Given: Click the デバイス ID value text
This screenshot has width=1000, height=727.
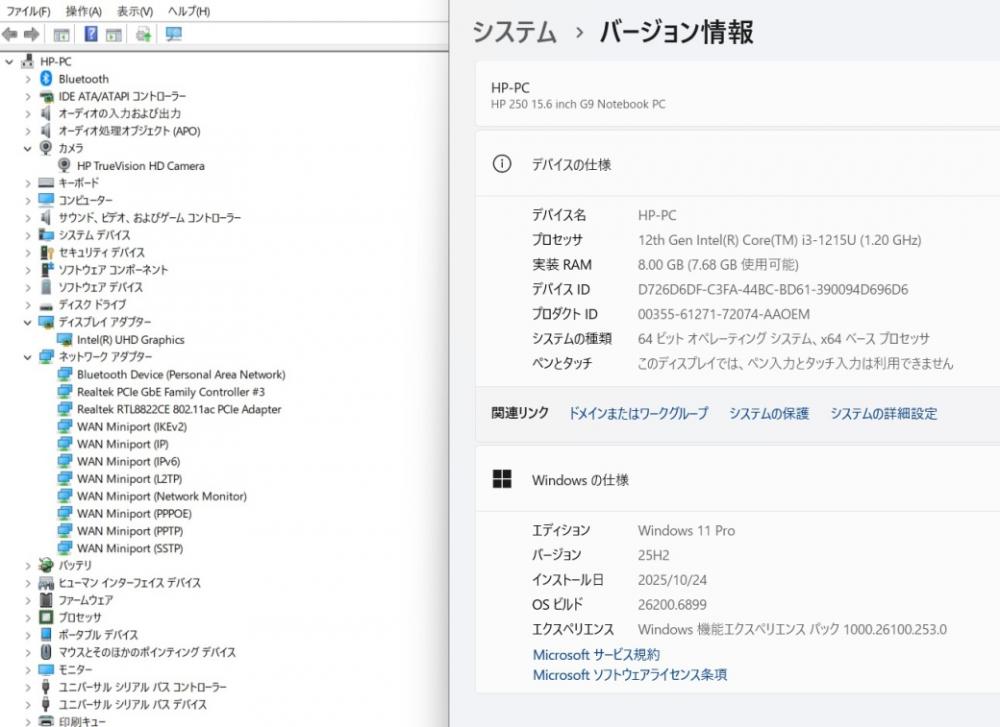Looking at the screenshot, I should pos(773,290).
